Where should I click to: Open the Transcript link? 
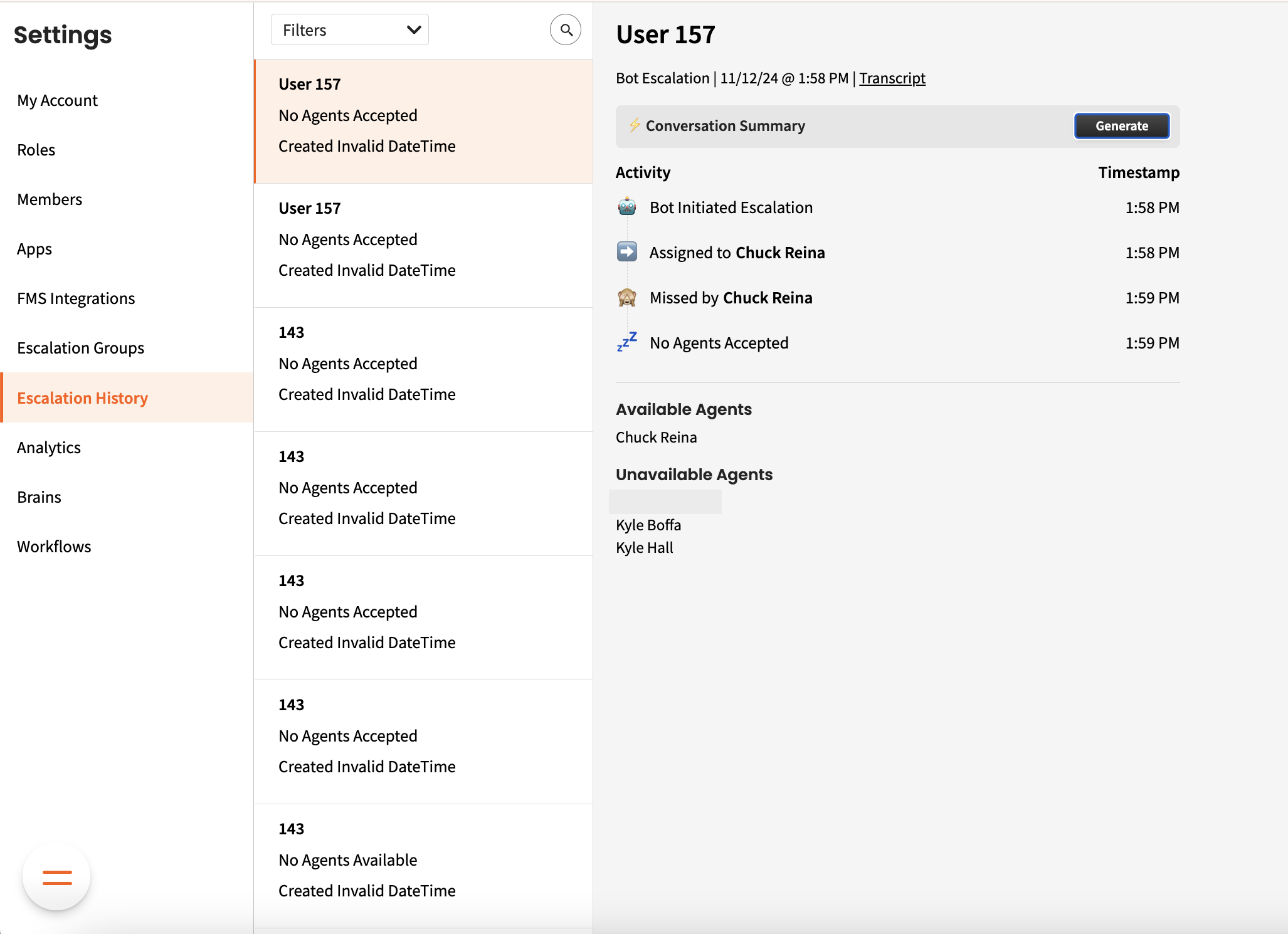tap(892, 78)
